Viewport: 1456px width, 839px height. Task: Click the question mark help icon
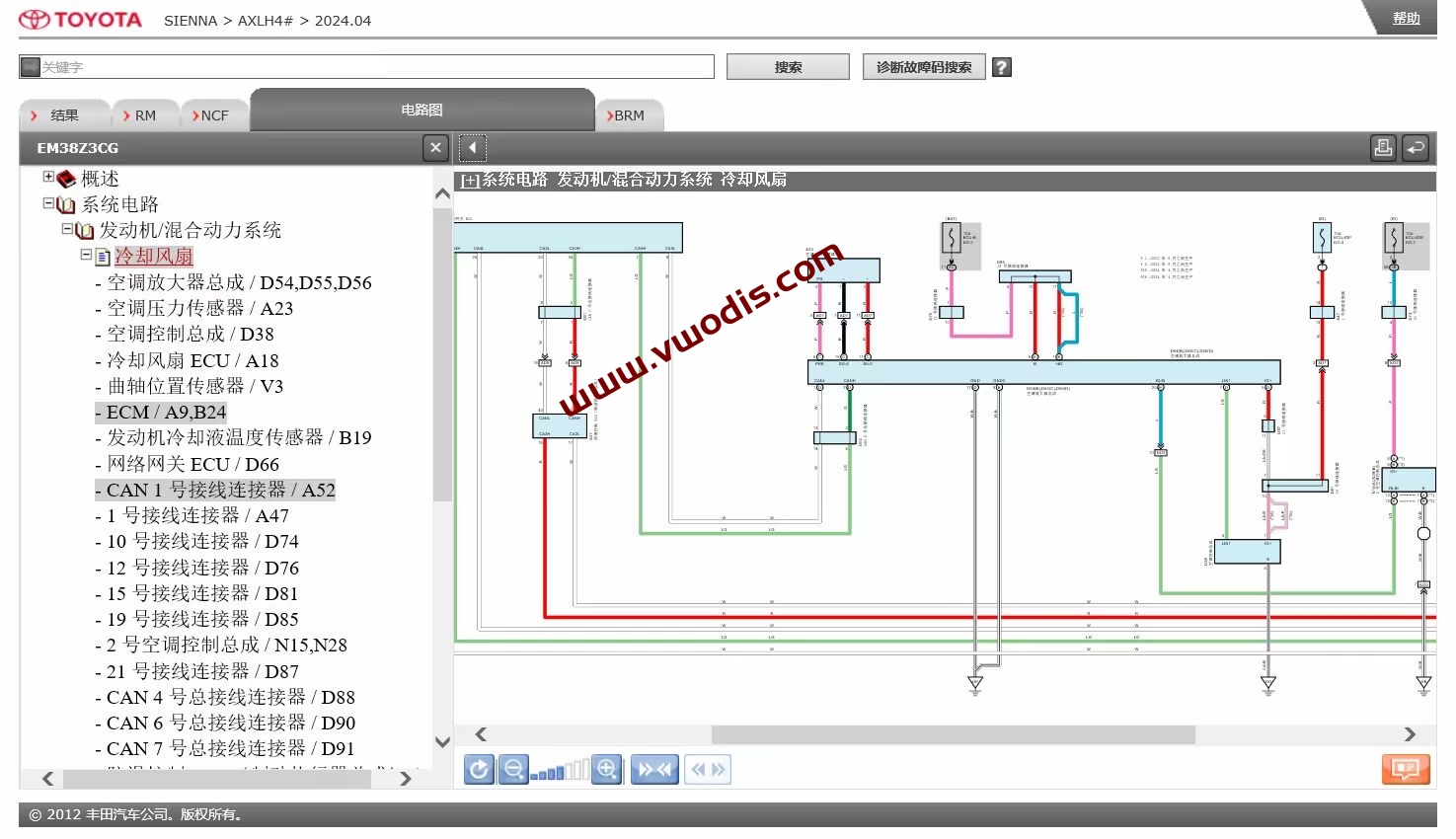tap(1001, 66)
